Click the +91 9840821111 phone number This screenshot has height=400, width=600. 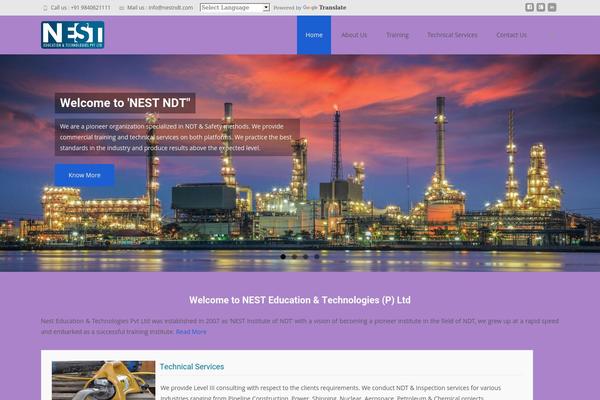pos(90,7)
